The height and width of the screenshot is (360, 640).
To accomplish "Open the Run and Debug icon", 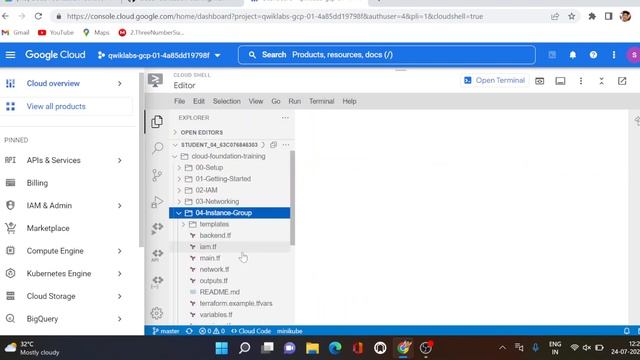I will [157, 202].
